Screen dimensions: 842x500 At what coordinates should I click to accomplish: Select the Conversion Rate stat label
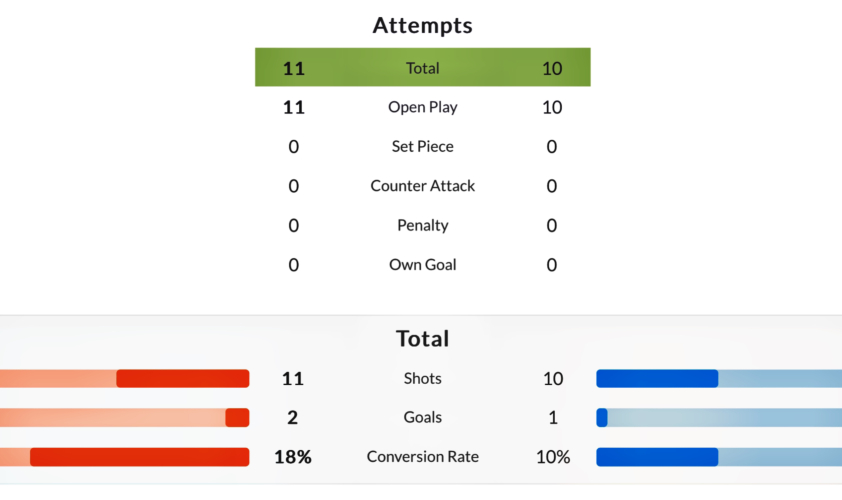pos(422,457)
